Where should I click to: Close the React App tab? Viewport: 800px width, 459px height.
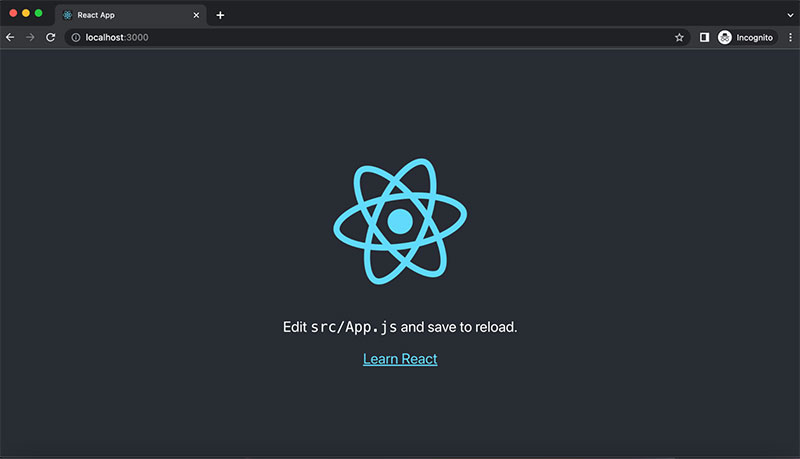[x=196, y=15]
